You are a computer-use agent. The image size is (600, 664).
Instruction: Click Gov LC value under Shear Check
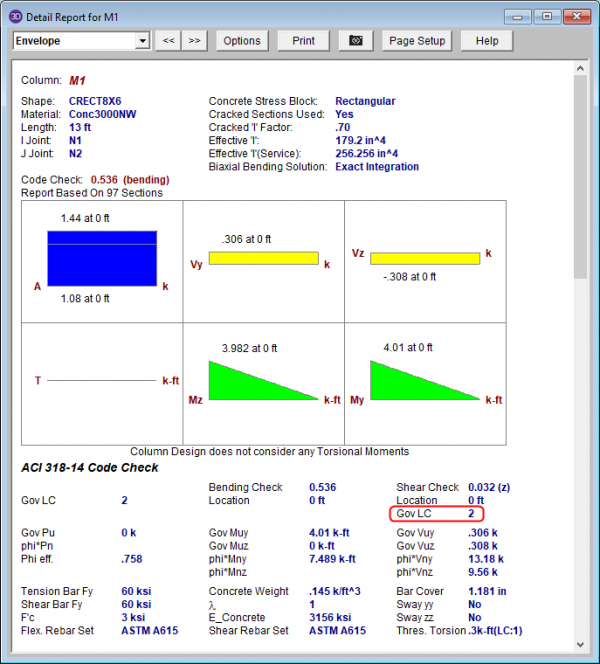(x=471, y=514)
